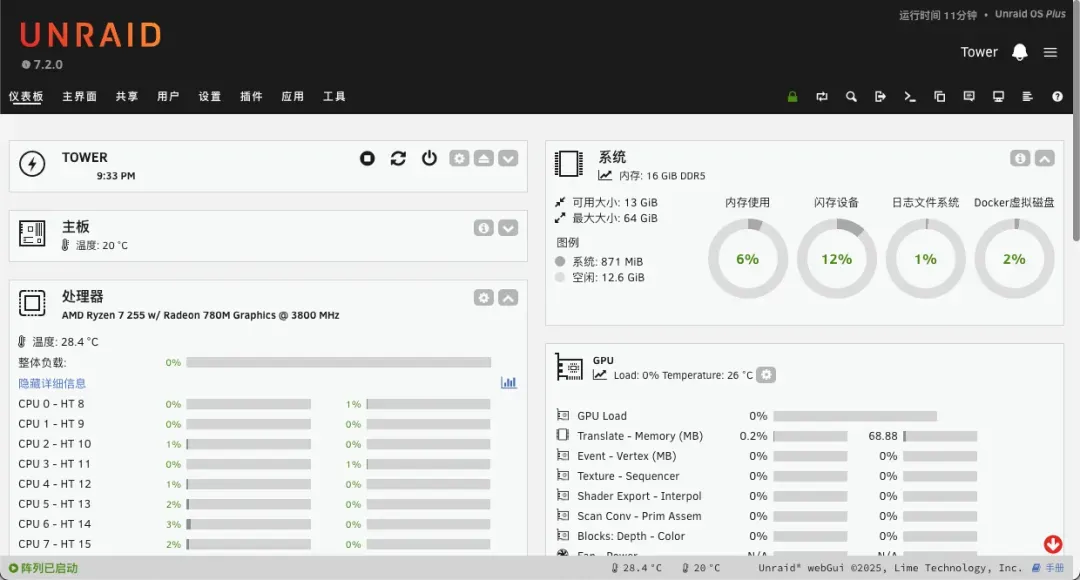Viewport: 1080px width, 580px height.
Task: Click the notification bell icon
Action: pyautogui.click(x=1020, y=52)
